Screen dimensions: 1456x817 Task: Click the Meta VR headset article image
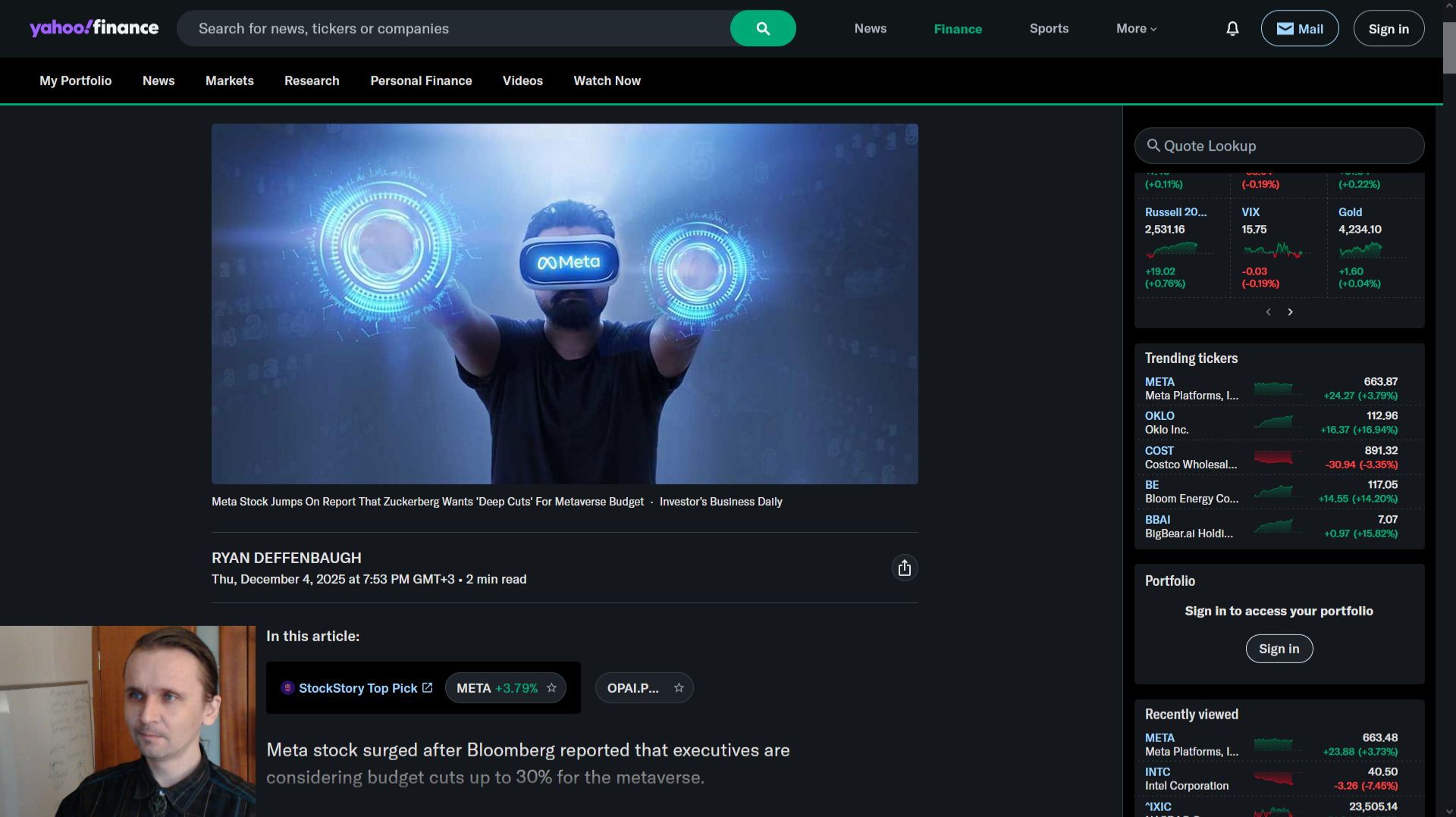click(x=565, y=304)
